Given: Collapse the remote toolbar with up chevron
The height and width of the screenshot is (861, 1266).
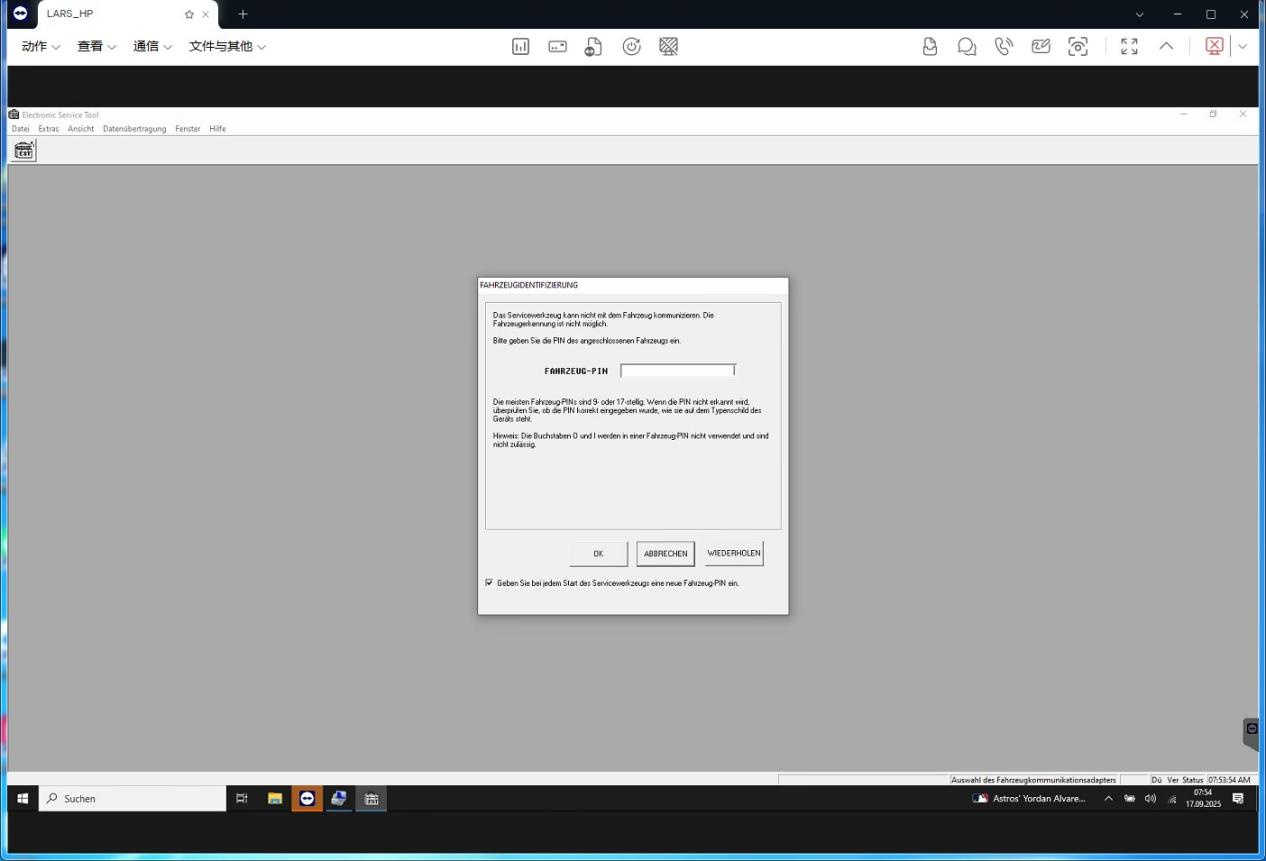Looking at the screenshot, I should click(x=1166, y=46).
